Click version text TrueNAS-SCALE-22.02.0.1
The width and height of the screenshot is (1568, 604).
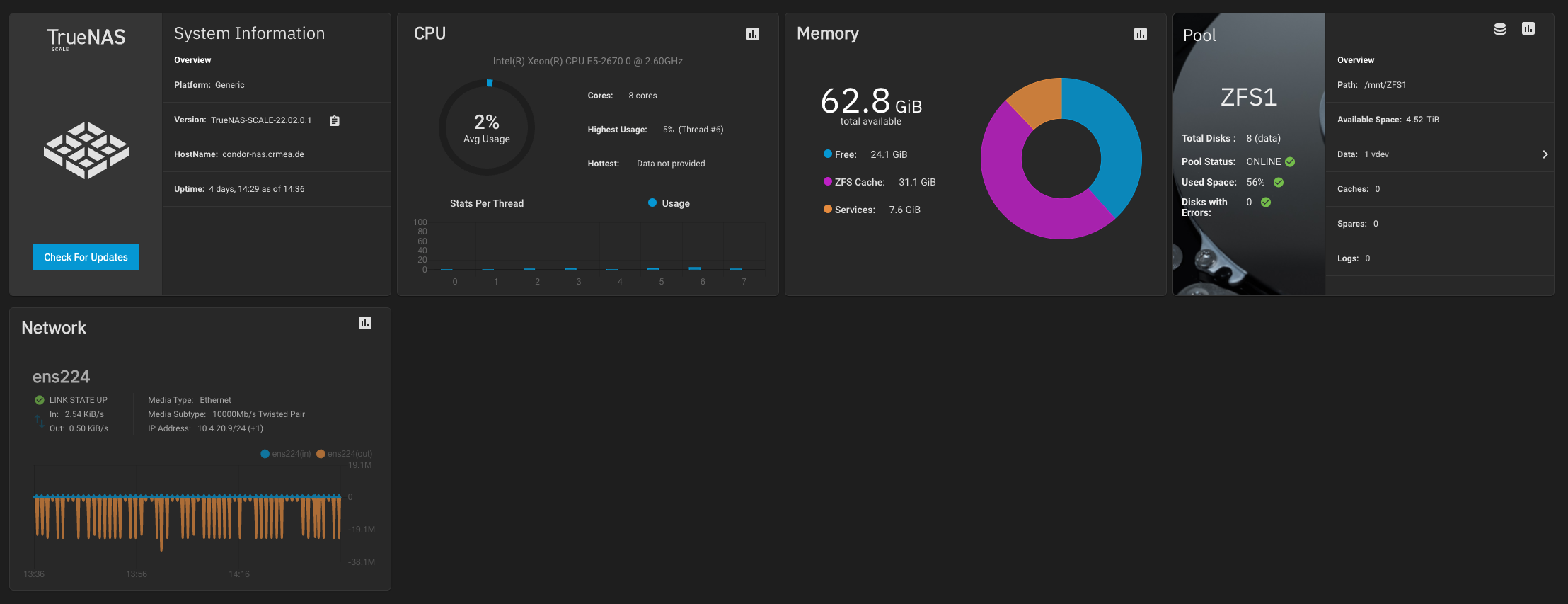[x=261, y=120]
